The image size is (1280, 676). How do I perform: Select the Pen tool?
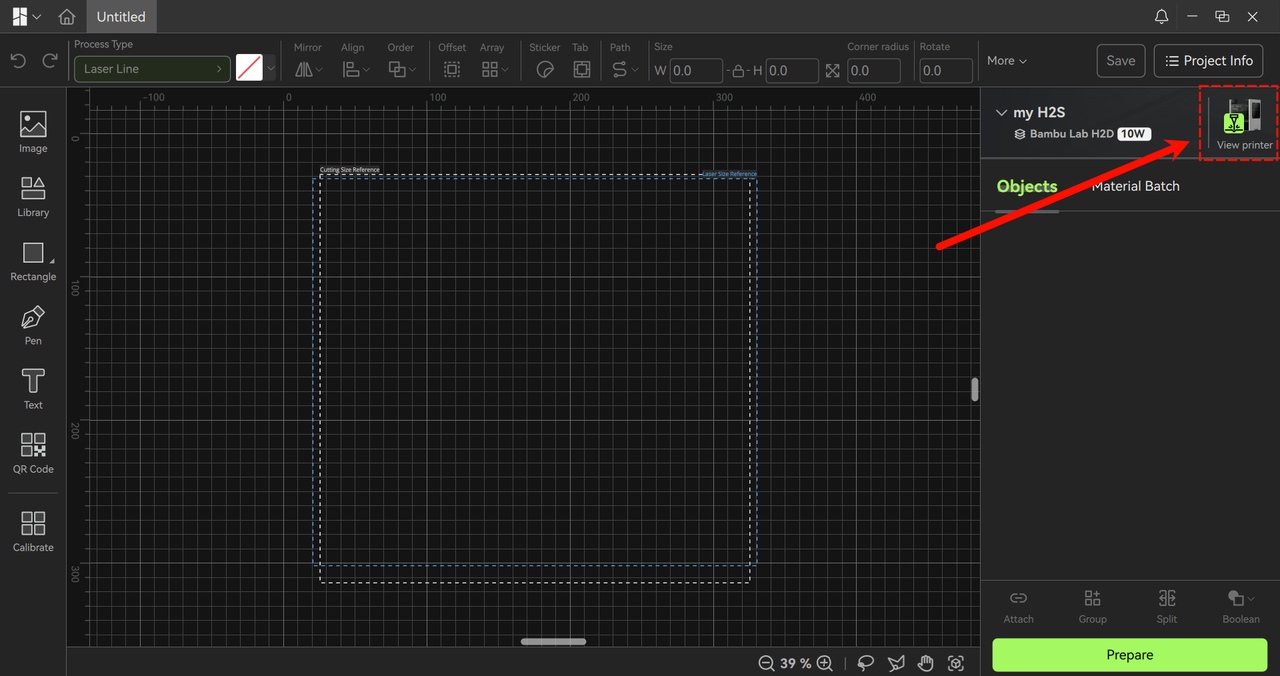(x=33, y=325)
